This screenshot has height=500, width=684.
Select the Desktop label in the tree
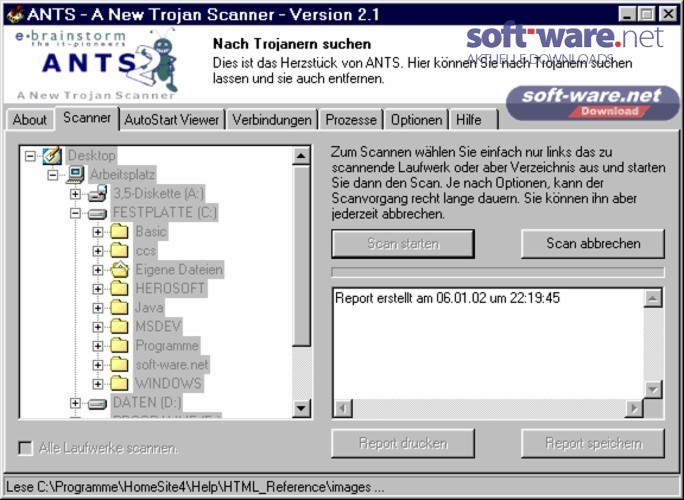[x=92, y=156]
